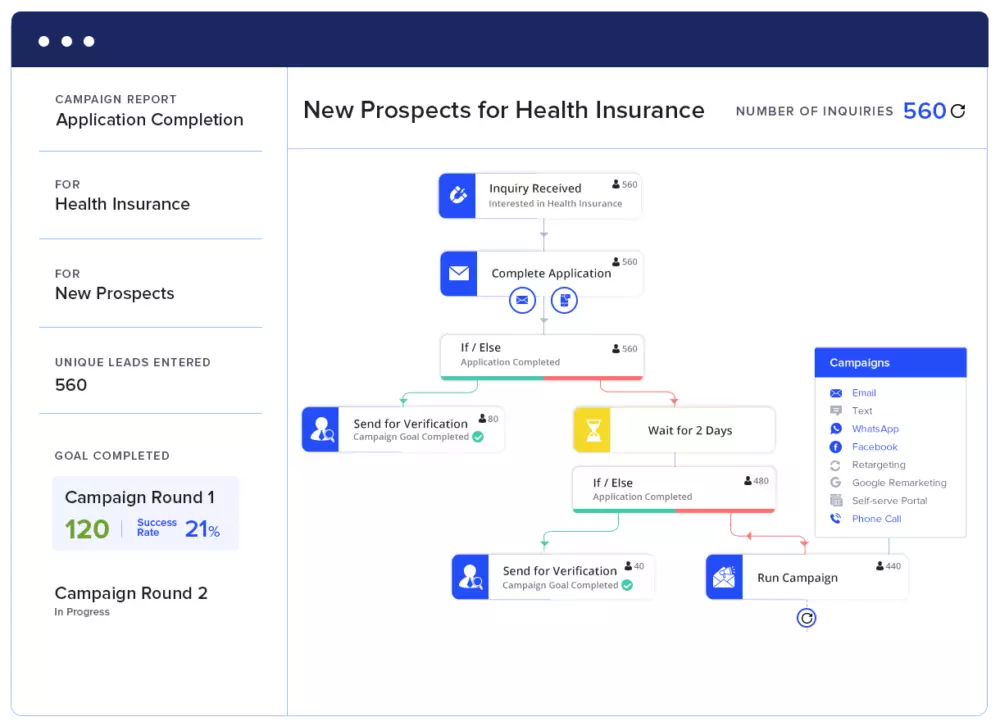
Task: Click the first If / Else node
Action: [542, 354]
